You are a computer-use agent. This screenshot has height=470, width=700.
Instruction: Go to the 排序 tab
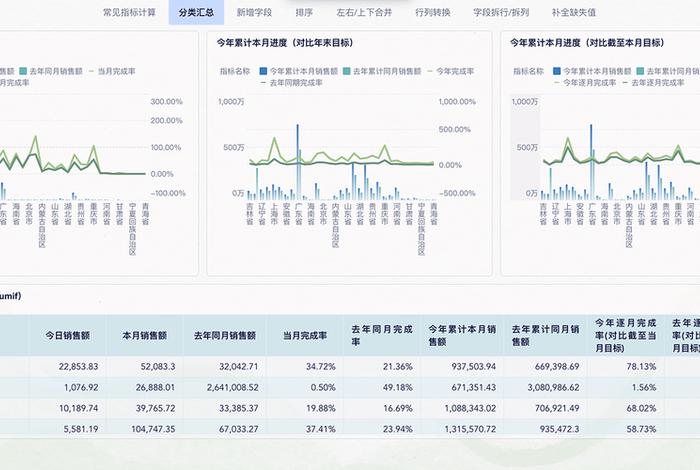click(304, 13)
